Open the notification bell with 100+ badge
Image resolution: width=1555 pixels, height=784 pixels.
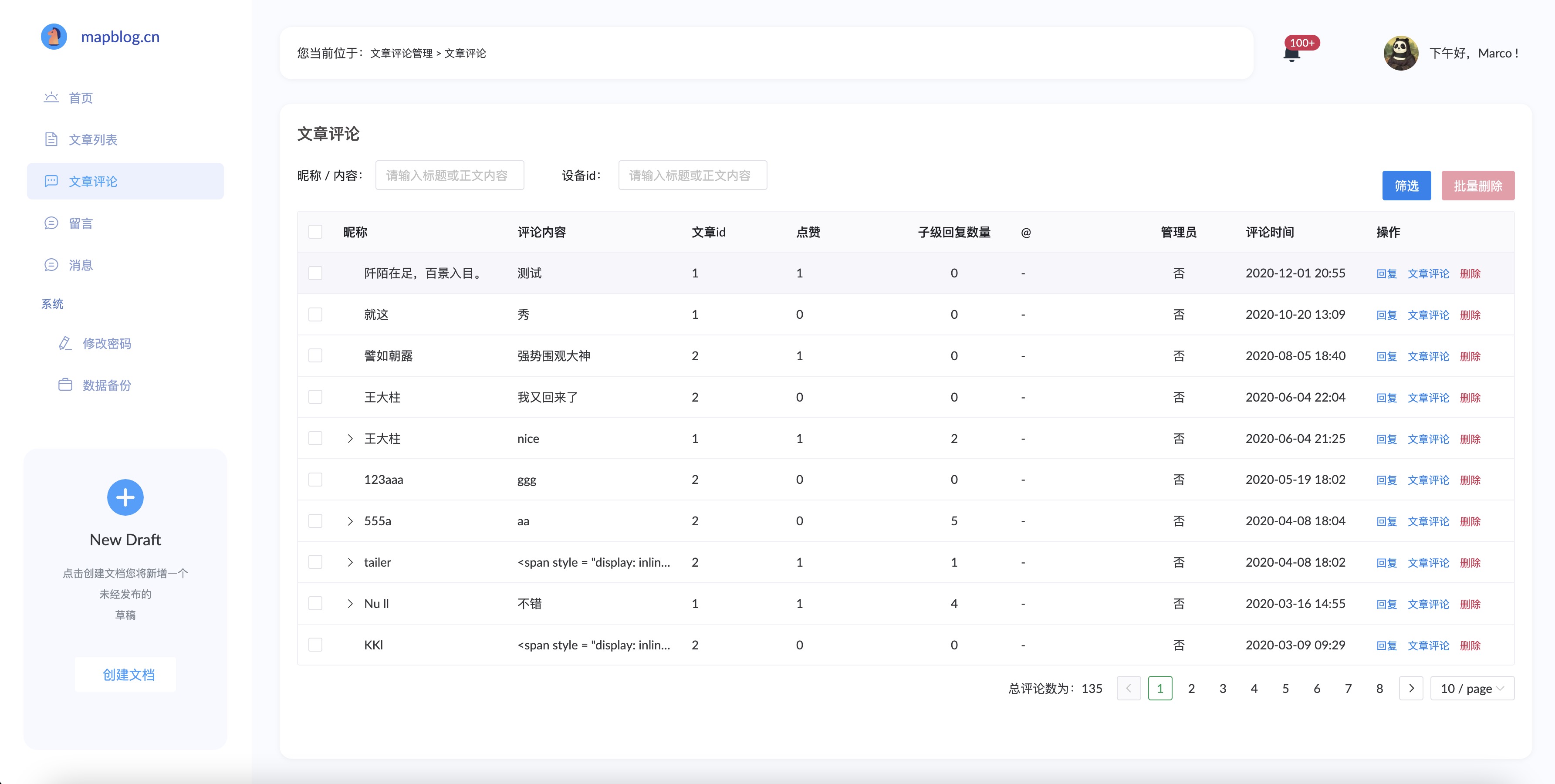point(1291,54)
